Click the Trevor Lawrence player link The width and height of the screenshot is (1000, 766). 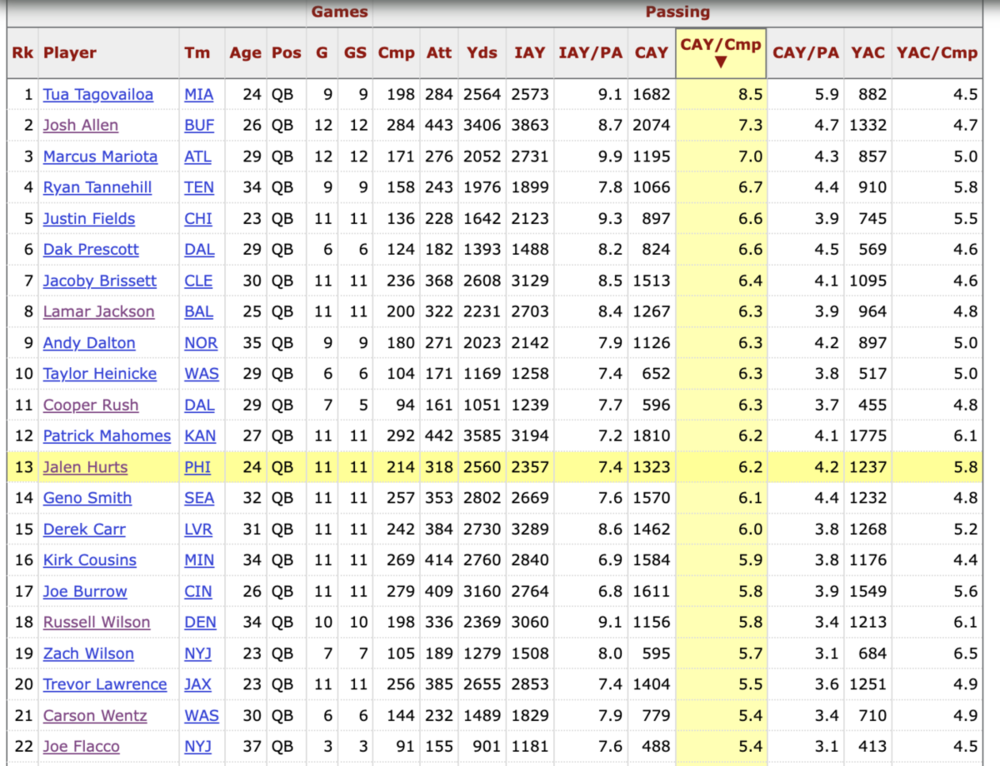click(104, 684)
